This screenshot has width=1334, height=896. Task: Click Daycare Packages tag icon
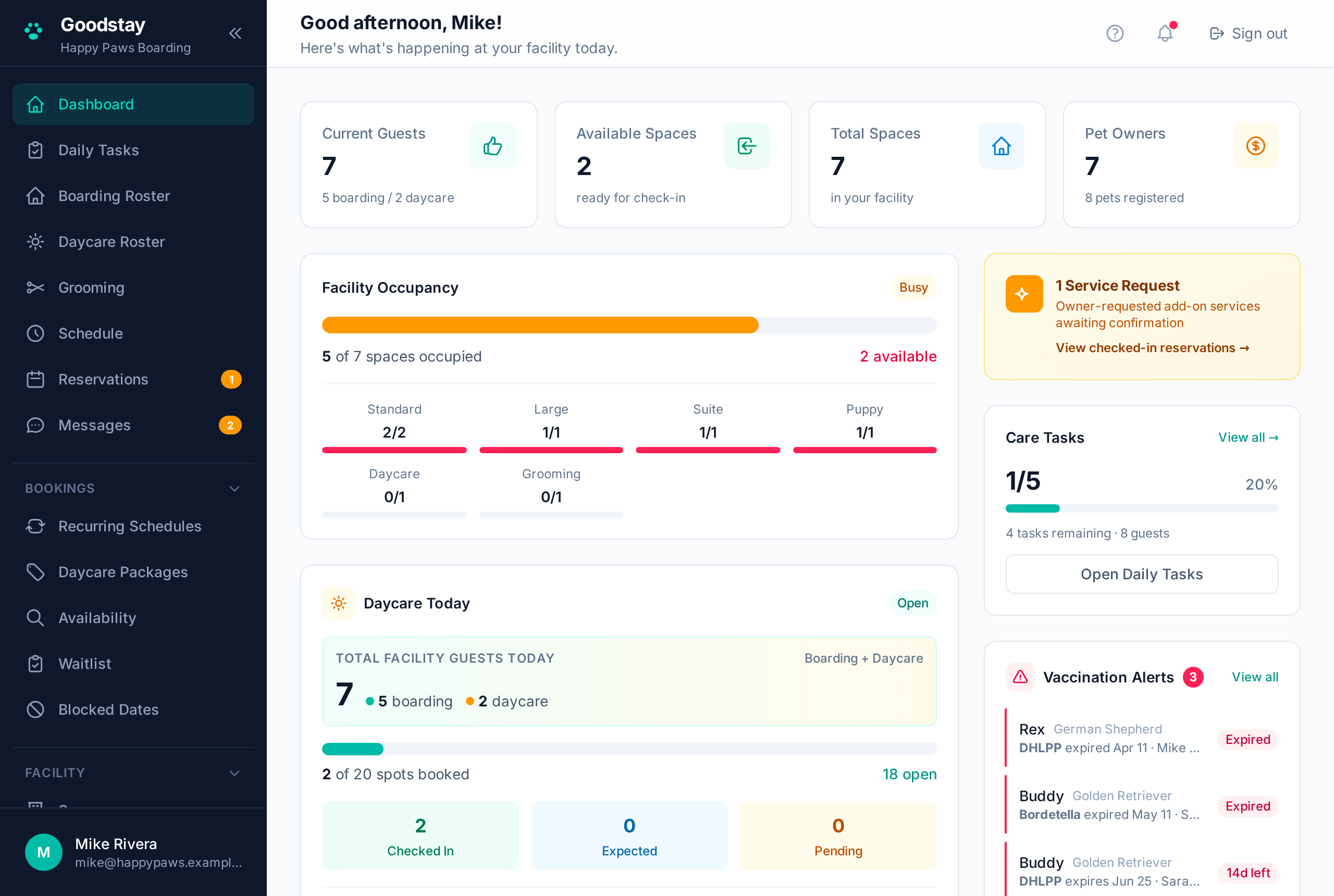[x=35, y=572]
